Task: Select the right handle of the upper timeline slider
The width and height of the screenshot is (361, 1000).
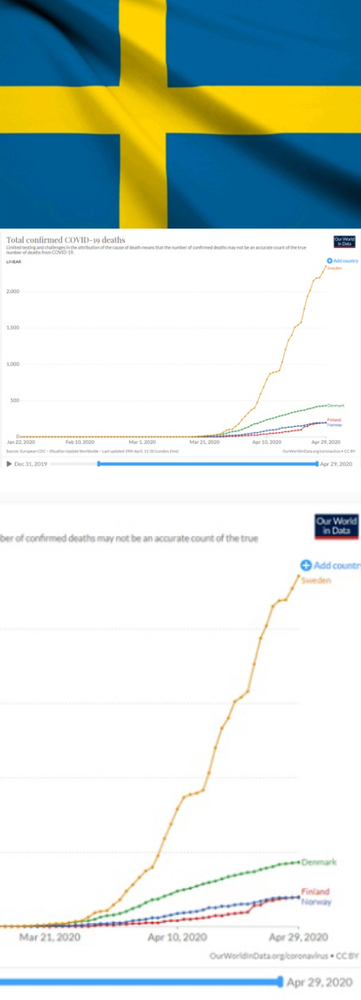Action: (317, 464)
